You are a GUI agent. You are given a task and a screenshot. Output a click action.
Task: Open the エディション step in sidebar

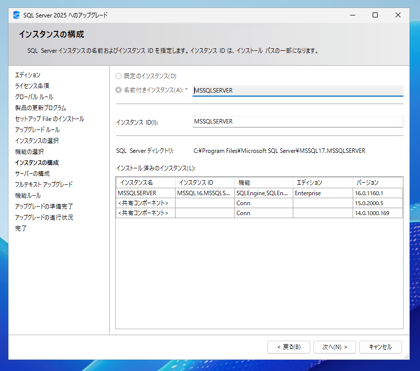pos(27,75)
